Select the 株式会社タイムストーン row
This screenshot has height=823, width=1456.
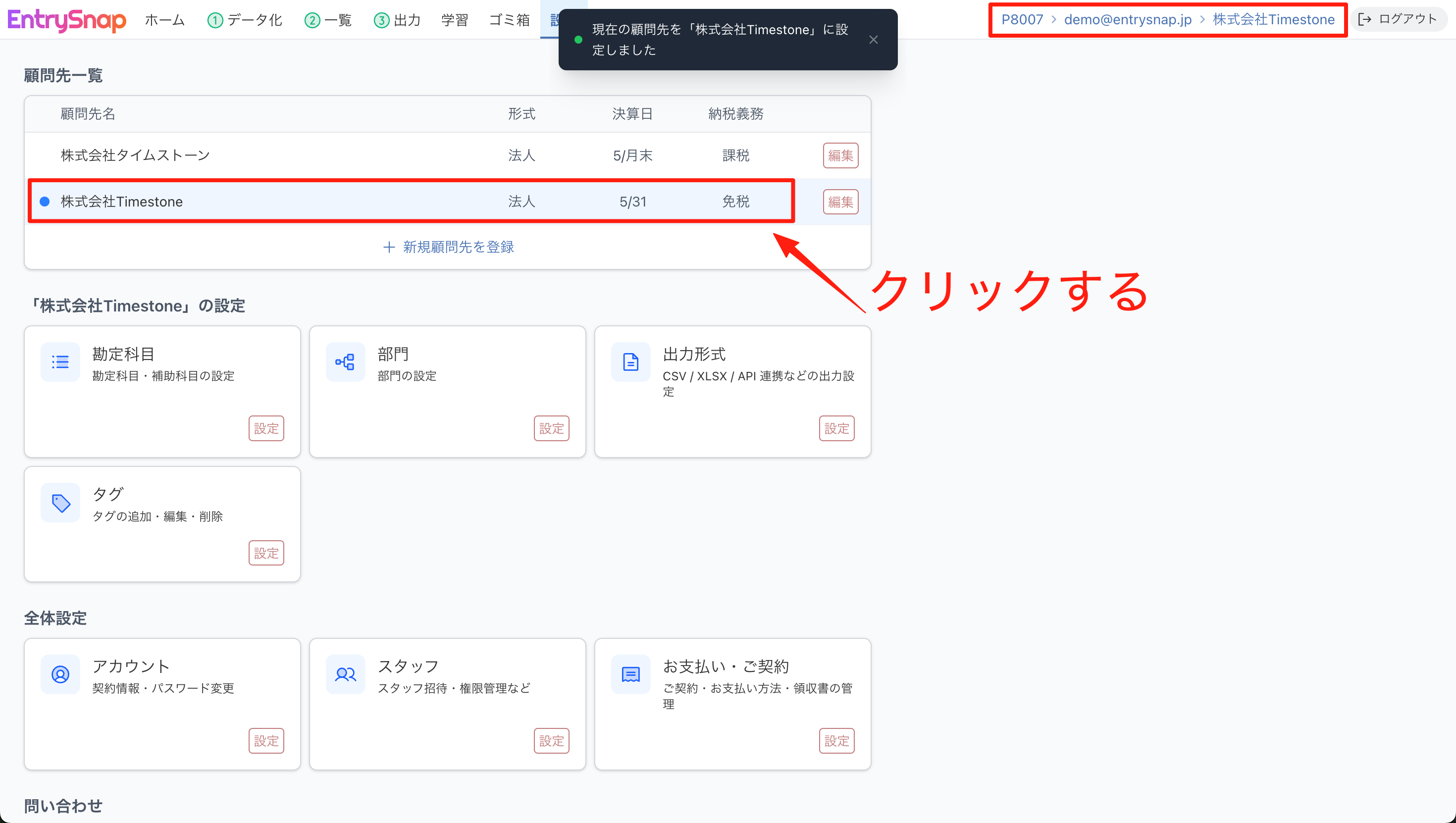point(447,155)
